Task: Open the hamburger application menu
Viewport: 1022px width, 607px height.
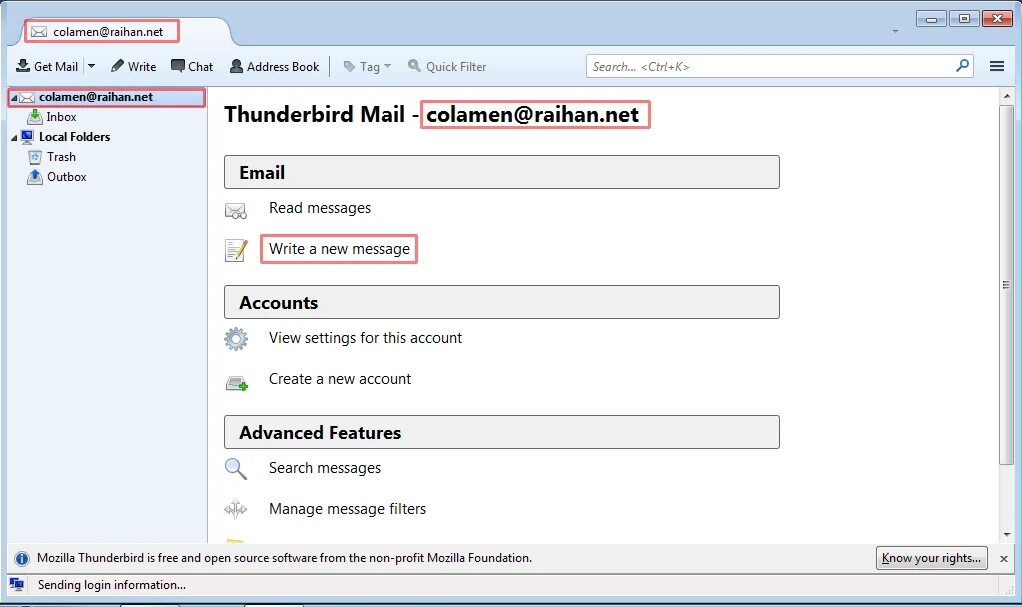Action: [x=997, y=66]
